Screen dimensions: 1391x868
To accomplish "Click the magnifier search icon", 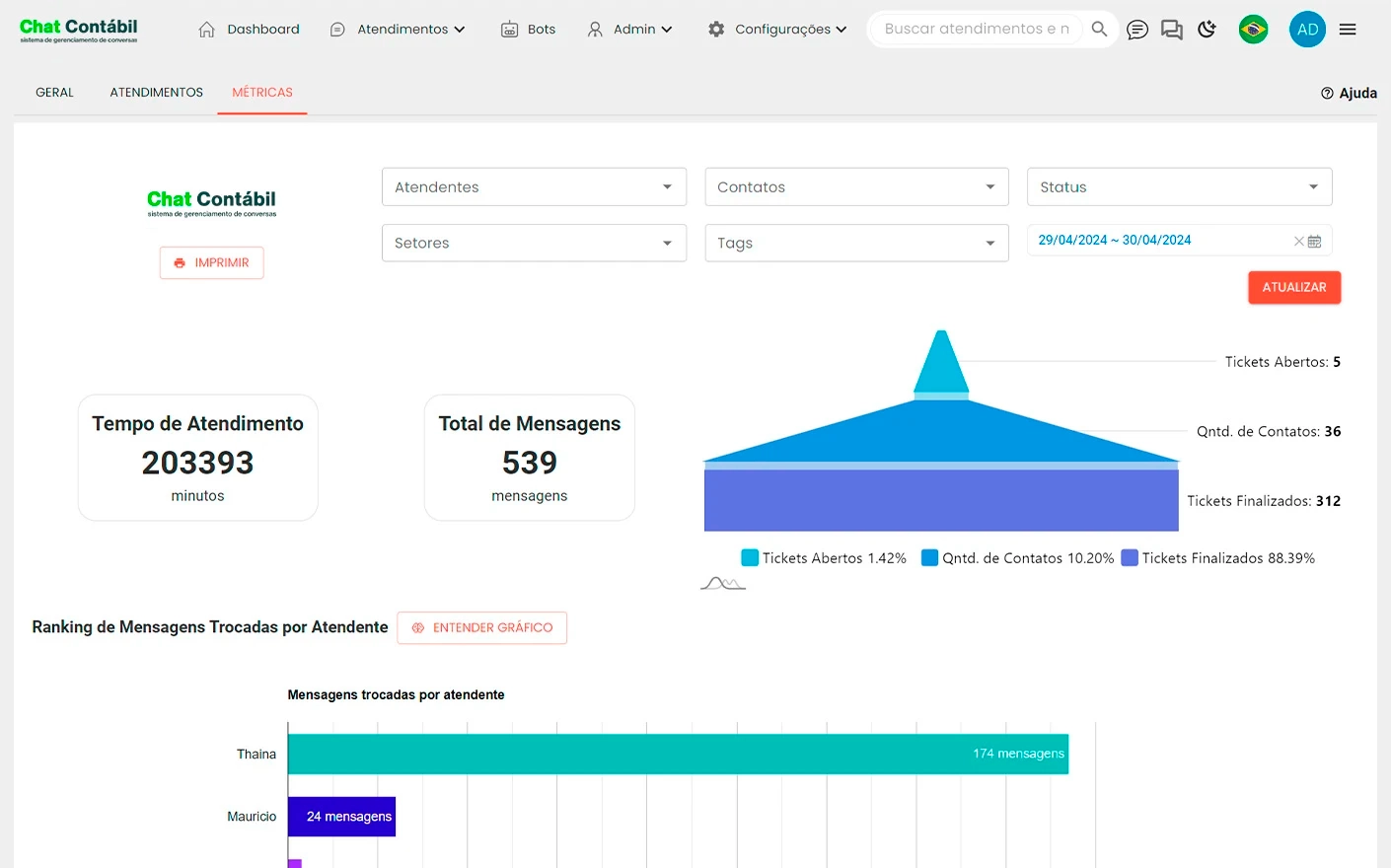I will pos(1099,30).
